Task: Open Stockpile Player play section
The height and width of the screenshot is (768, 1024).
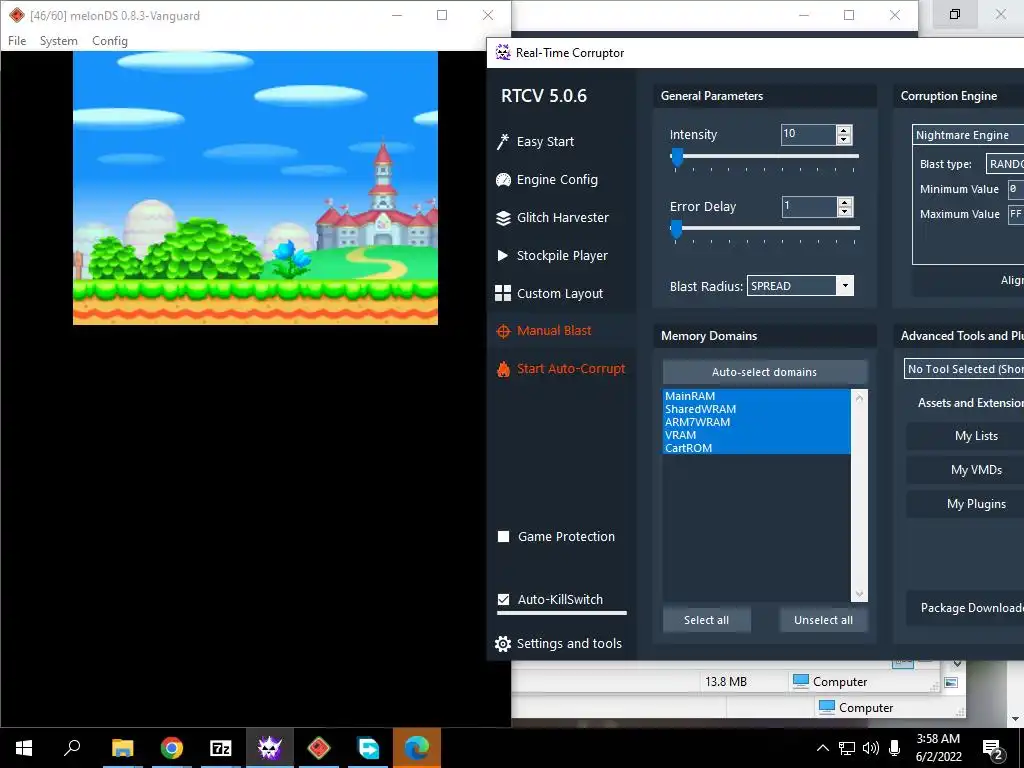Action: click(x=552, y=255)
